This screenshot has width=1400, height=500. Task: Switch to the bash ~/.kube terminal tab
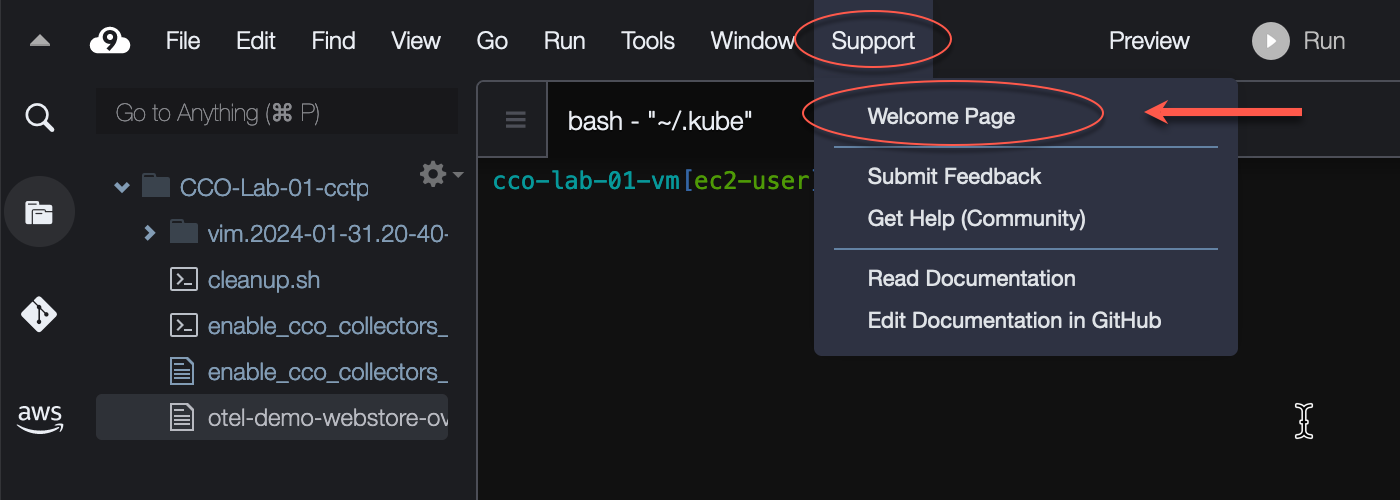click(660, 121)
